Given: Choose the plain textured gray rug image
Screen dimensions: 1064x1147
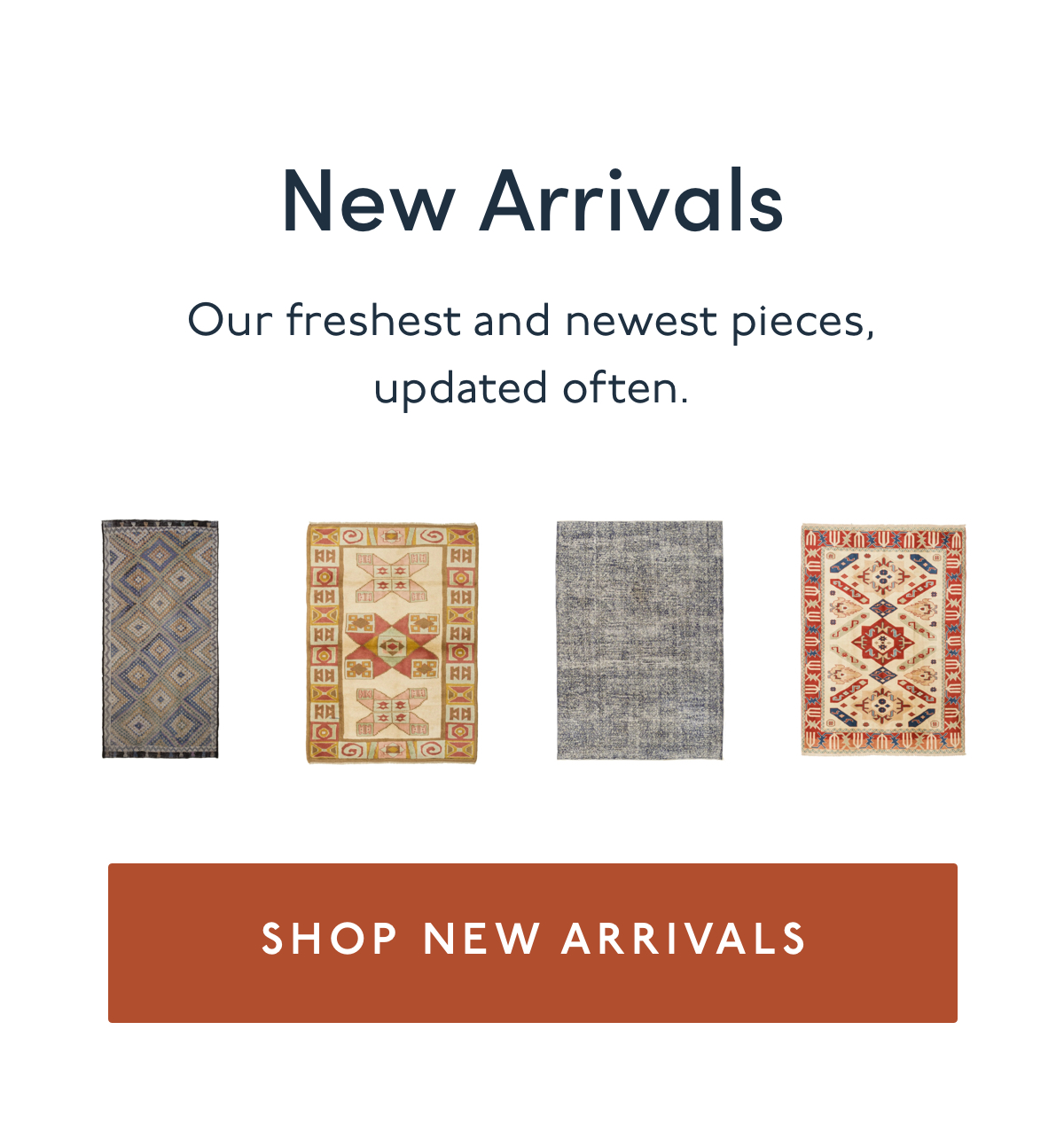Looking at the screenshot, I should pyautogui.click(x=639, y=640).
